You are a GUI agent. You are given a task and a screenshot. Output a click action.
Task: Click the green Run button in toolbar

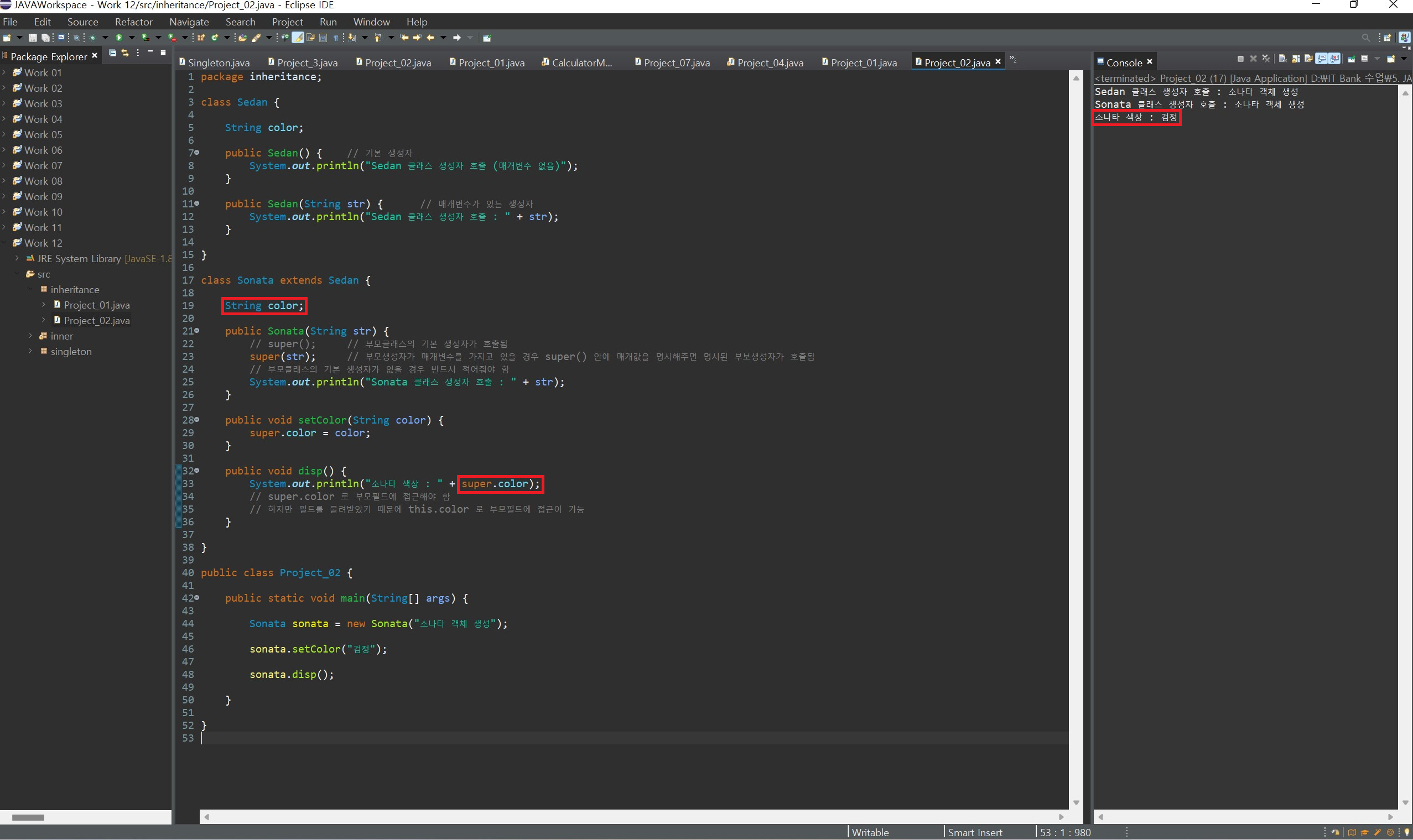[x=119, y=38]
